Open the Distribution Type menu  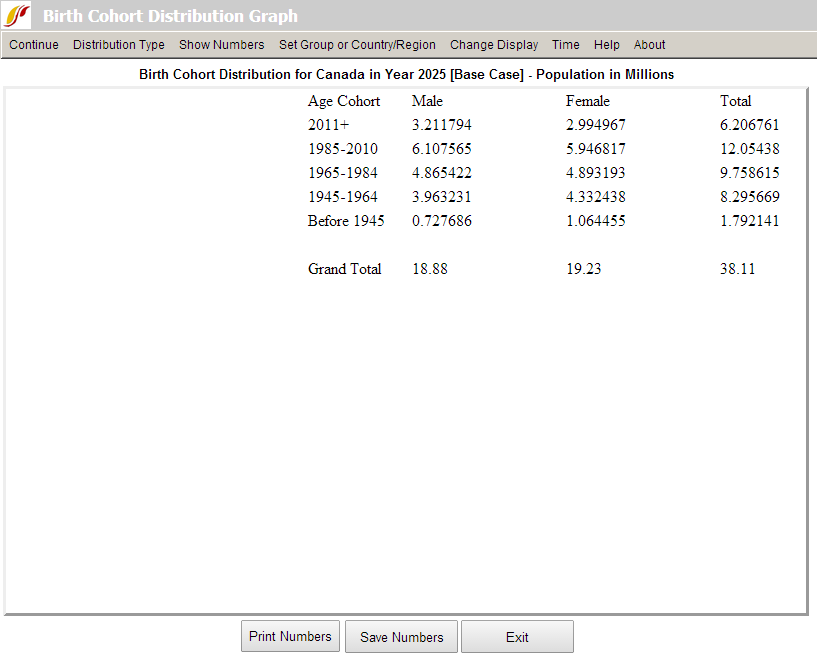click(x=118, y=44)
